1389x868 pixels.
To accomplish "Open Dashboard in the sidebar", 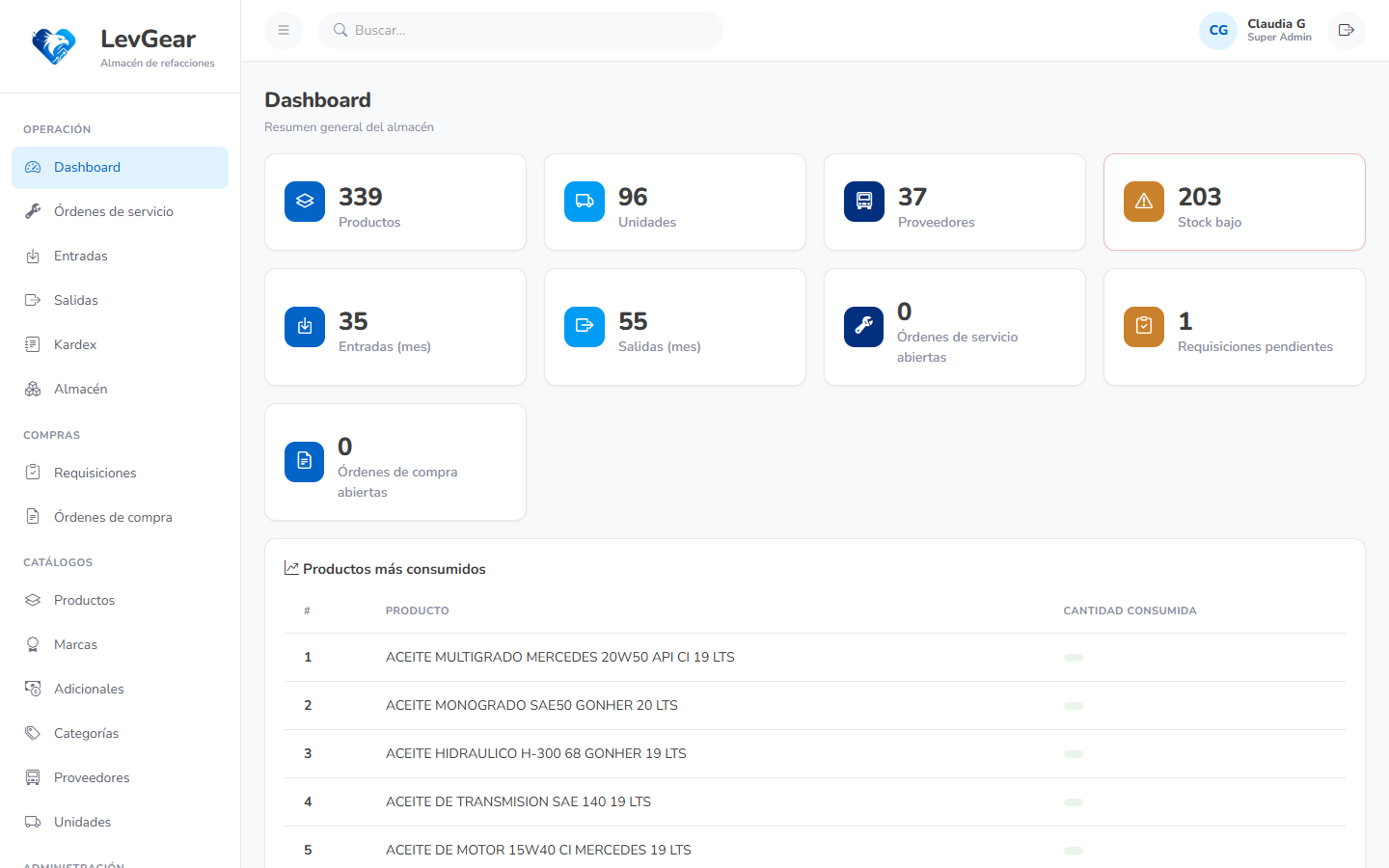I will (120, 167).
